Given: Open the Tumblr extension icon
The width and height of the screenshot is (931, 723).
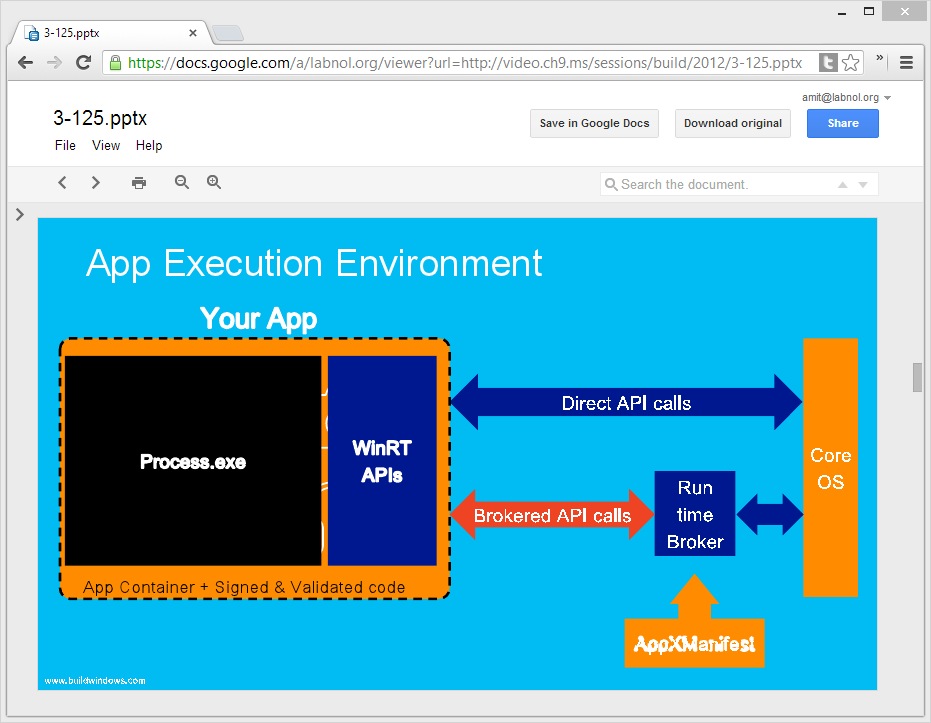Looking at the screenshot, I should click(830, 62).
